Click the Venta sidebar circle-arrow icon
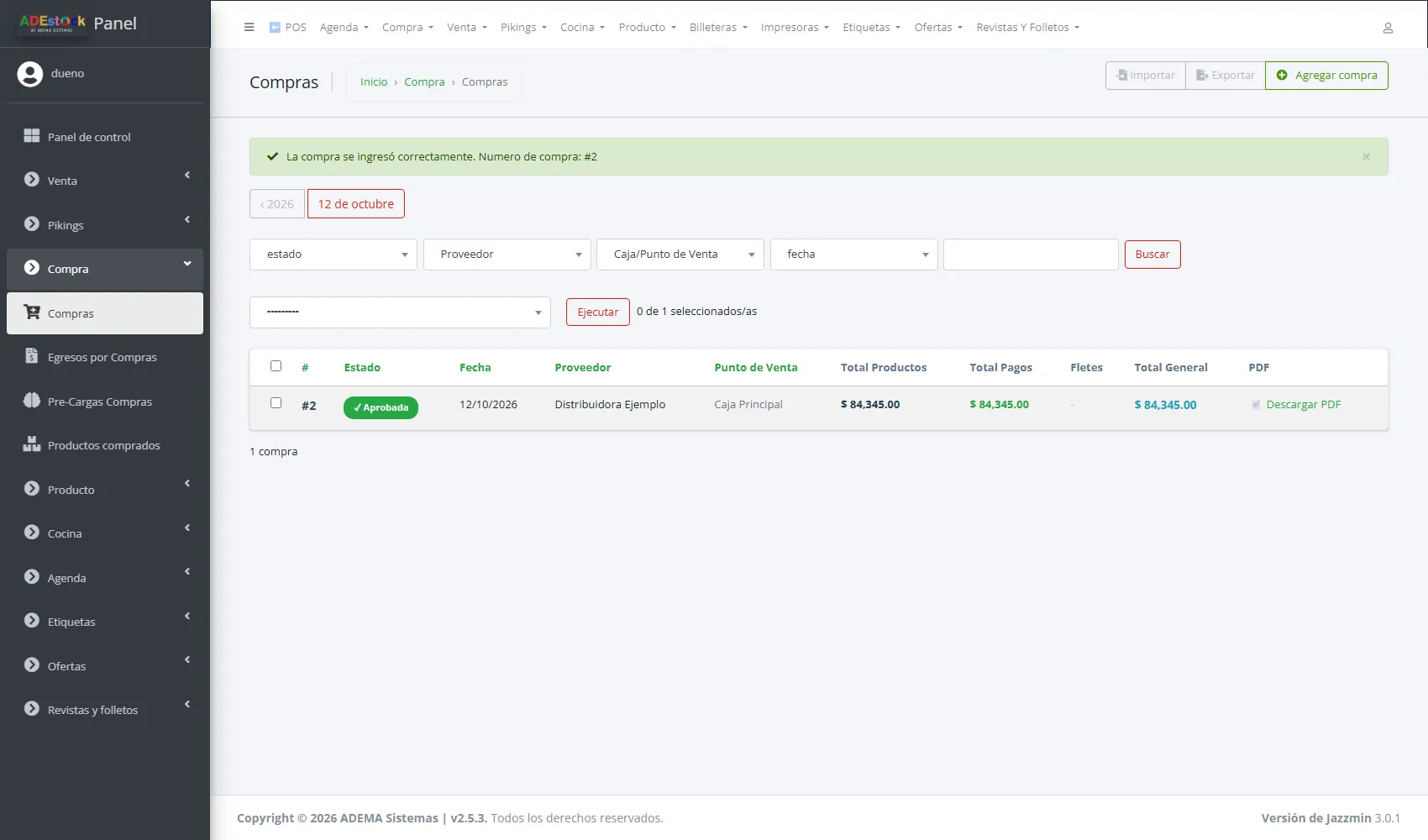The width and height of the screenshot is (1428, 840). click(x=32, y=180)
